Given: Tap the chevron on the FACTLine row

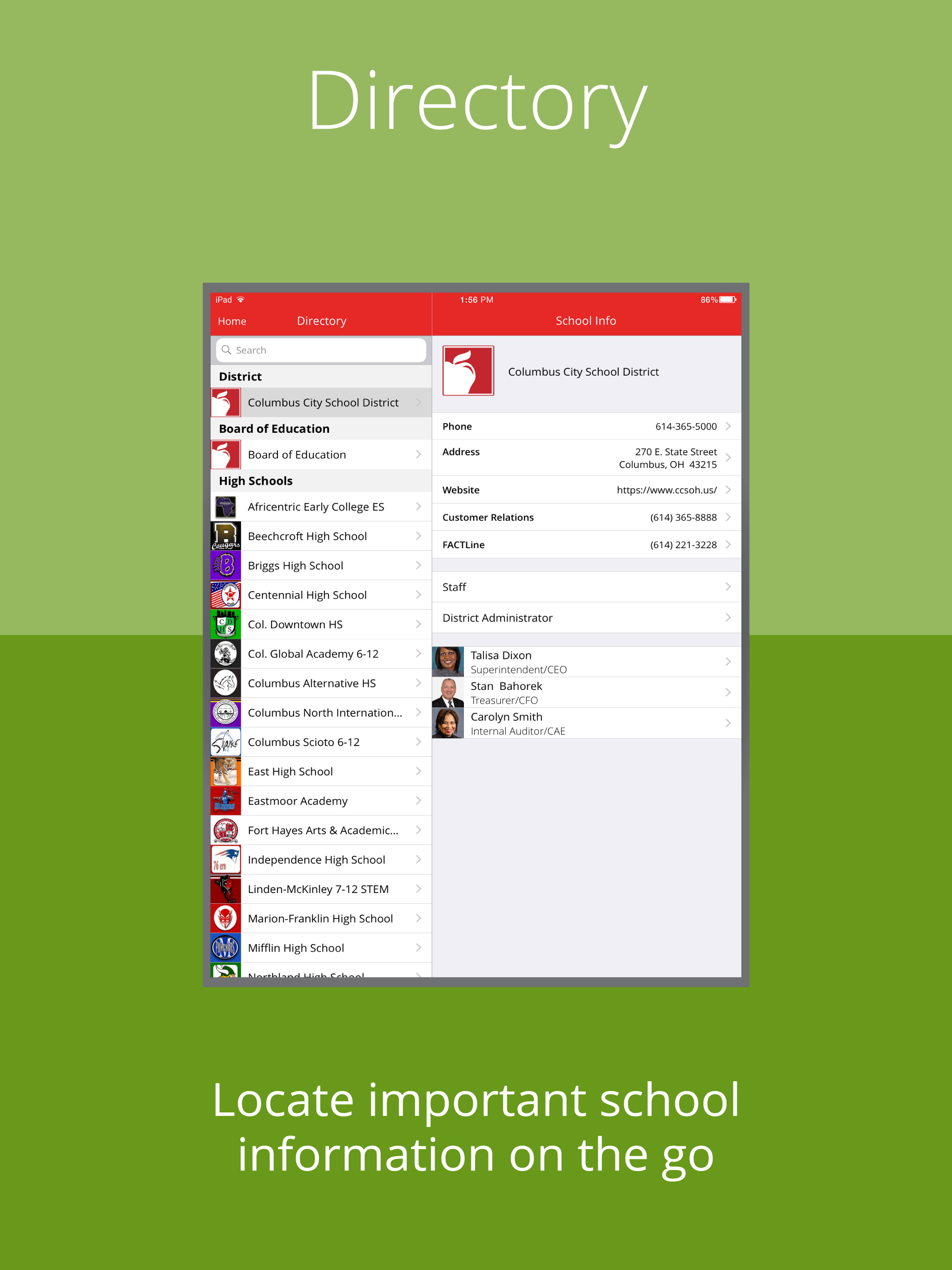Looking at the screenshot, I should (x=728, y=544).
